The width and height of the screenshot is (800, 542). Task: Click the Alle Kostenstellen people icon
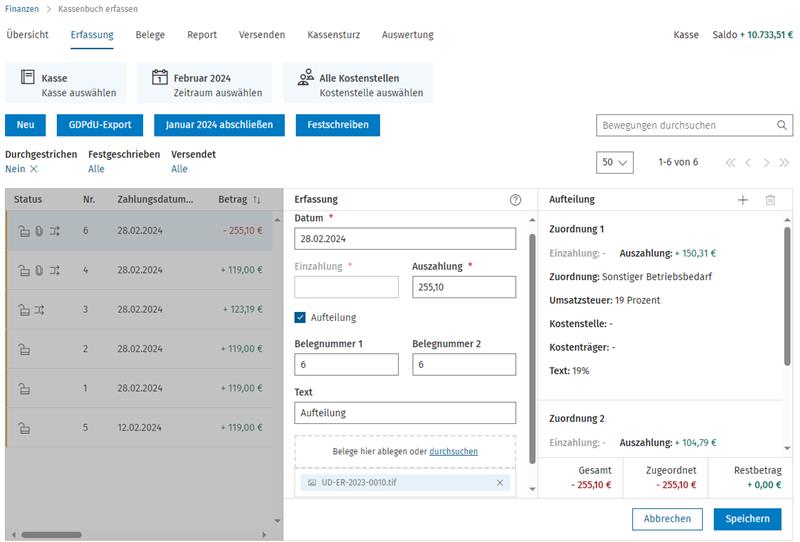(306, 77)
